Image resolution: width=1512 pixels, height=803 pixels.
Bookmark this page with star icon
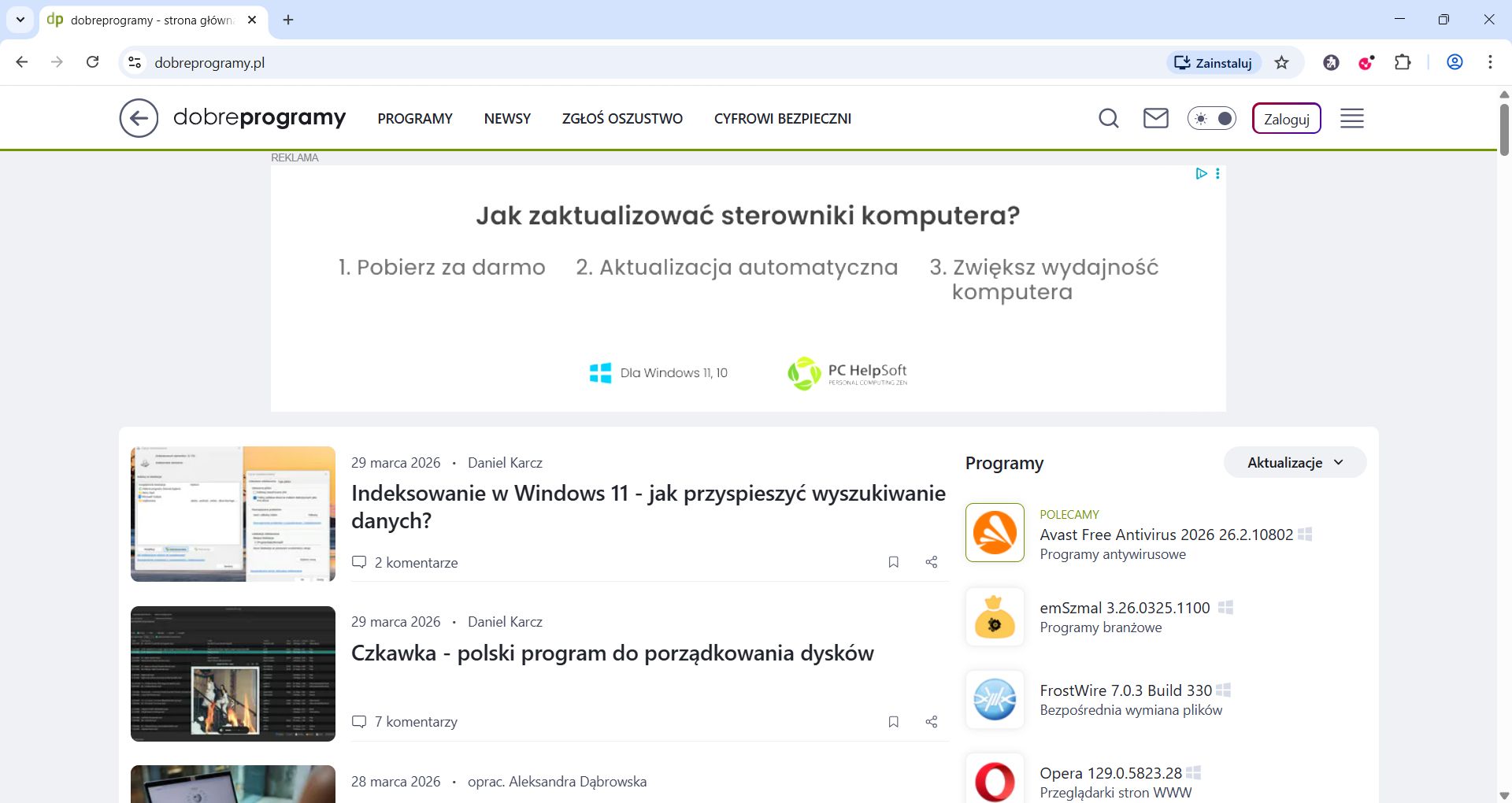tap(1282, 62)
